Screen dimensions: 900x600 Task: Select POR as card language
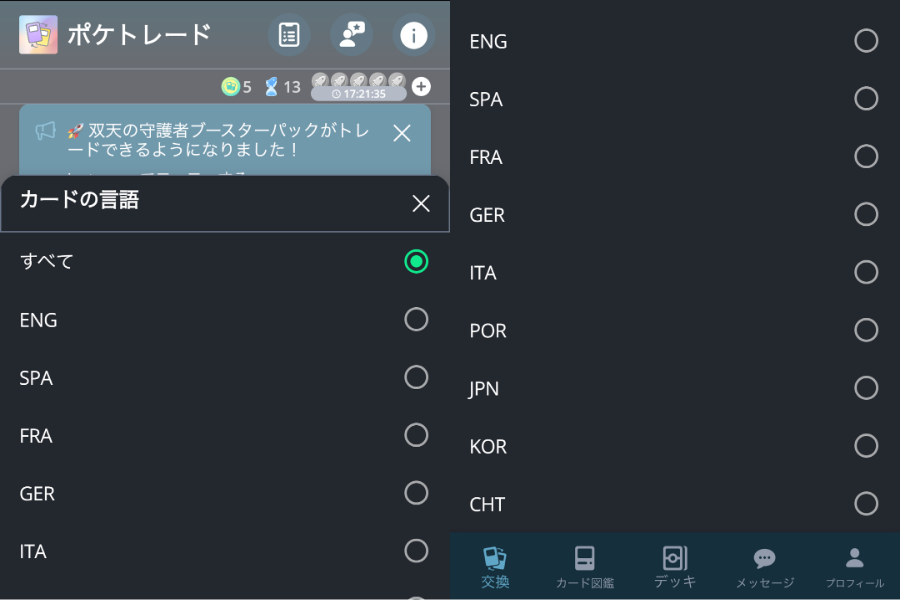pyautogui.click(x=866, y=330)
